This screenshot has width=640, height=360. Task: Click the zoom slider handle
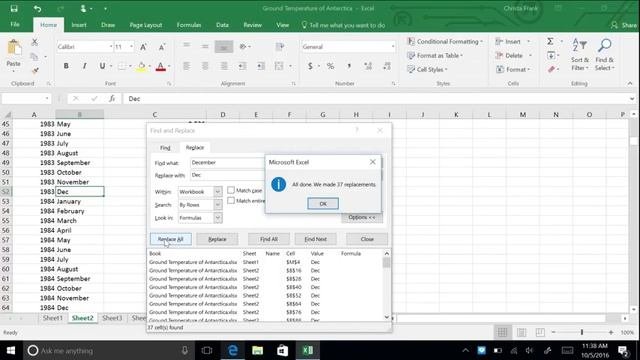point(582,332)
